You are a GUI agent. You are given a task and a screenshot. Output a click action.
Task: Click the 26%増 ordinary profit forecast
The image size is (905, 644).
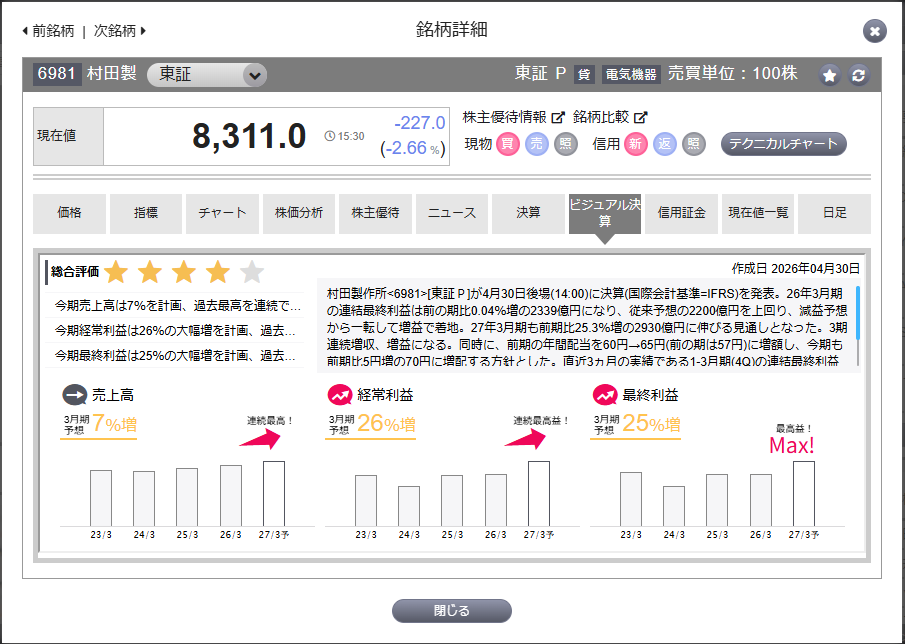[x=386, y=425]
